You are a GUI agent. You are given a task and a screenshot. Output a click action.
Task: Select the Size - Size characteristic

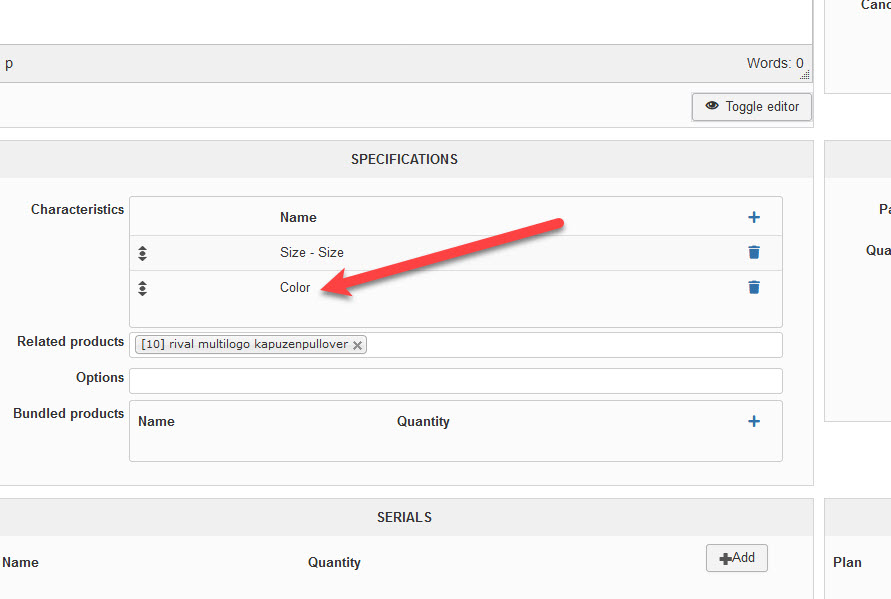(311, 253)
